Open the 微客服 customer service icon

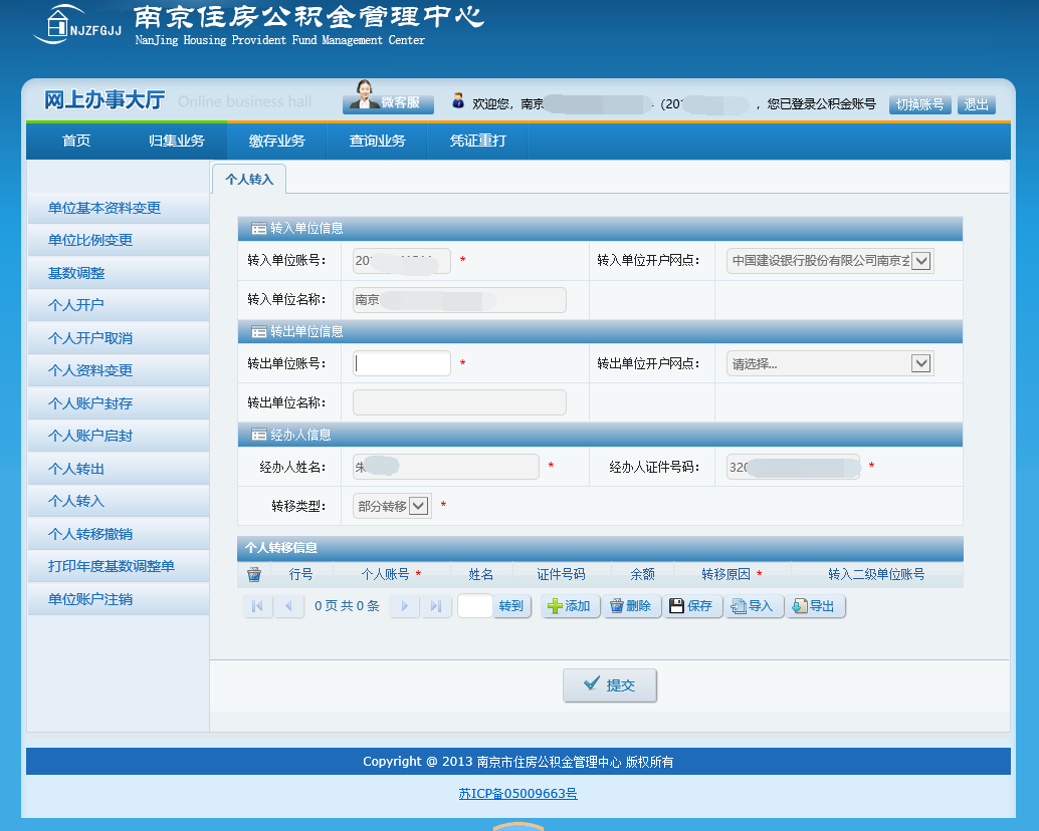click(x=388, y=103)
